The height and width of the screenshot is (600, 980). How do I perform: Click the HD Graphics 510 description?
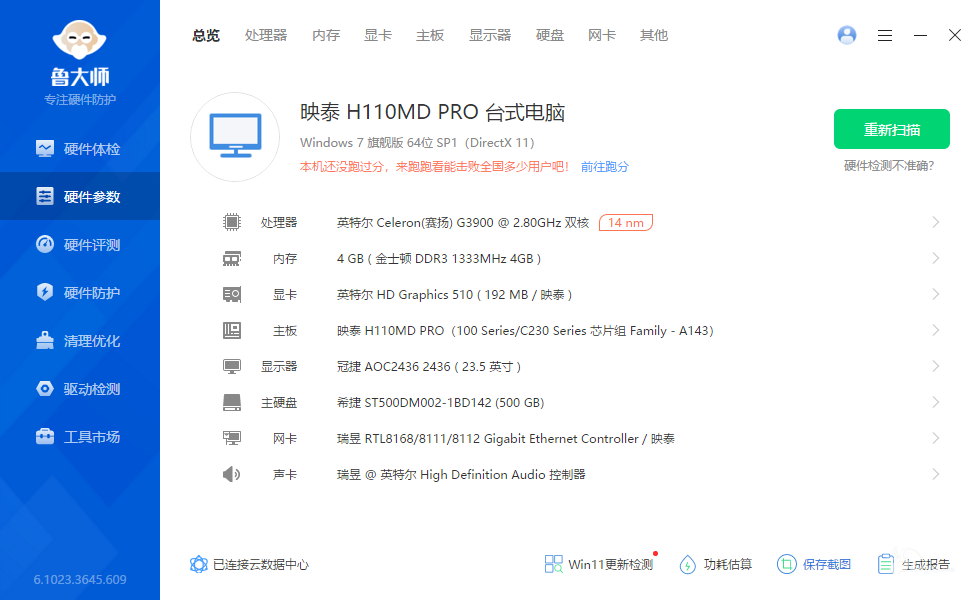pyautogui.click(x=454, y=294)
